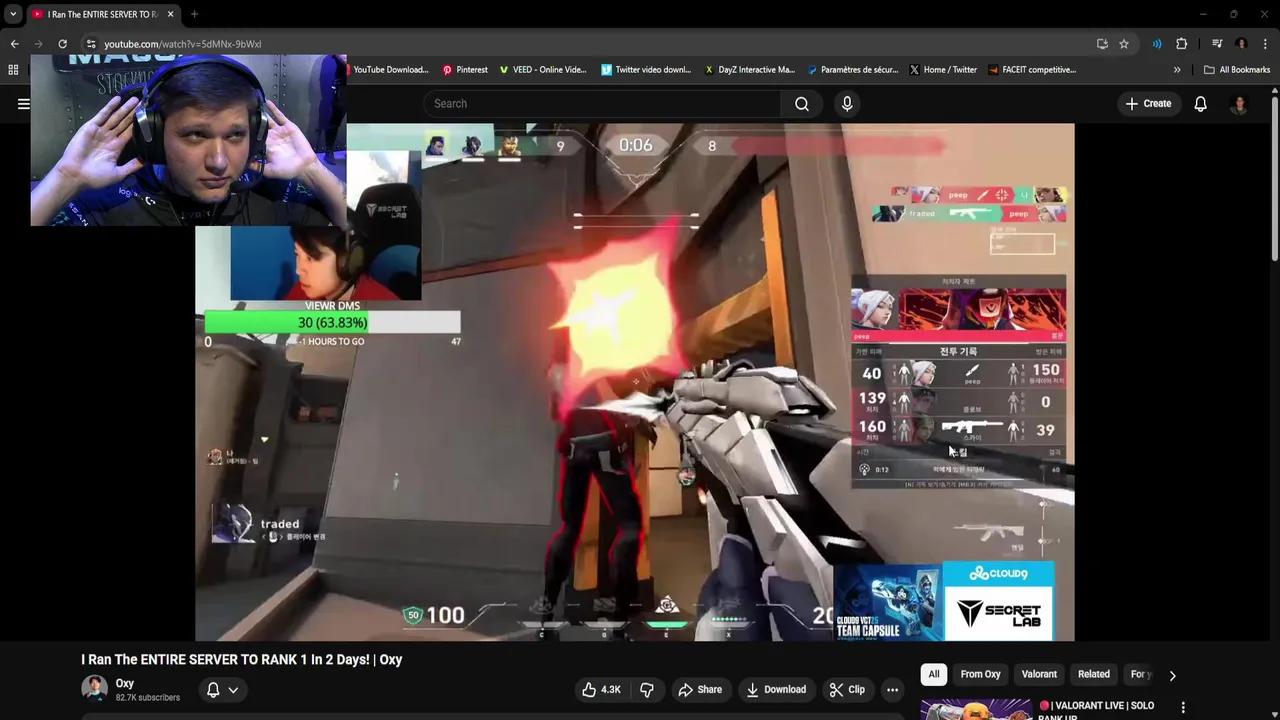Click the page vertical scrollbar

click(1274, 180)
